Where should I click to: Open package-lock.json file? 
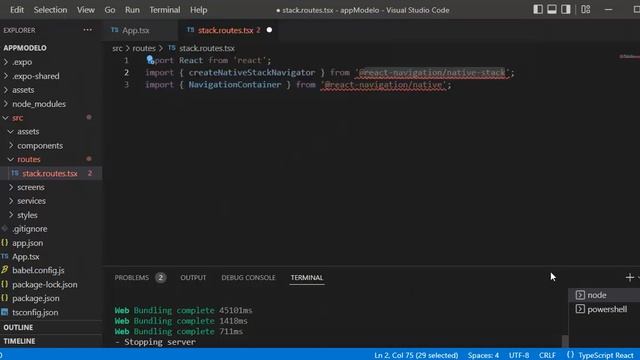(x=44, y=284)
